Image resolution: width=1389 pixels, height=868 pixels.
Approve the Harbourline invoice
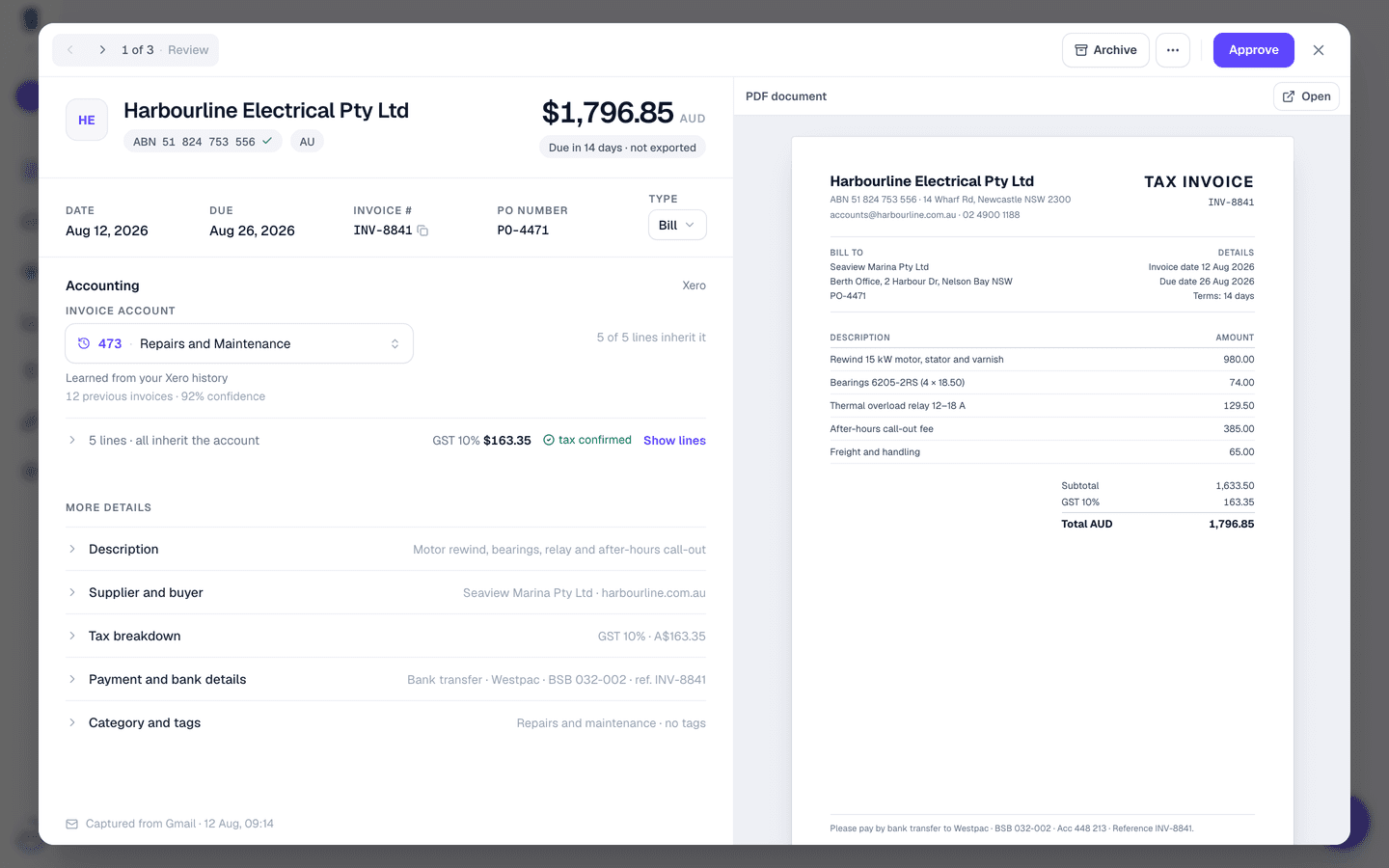(x=1253, y=50)
